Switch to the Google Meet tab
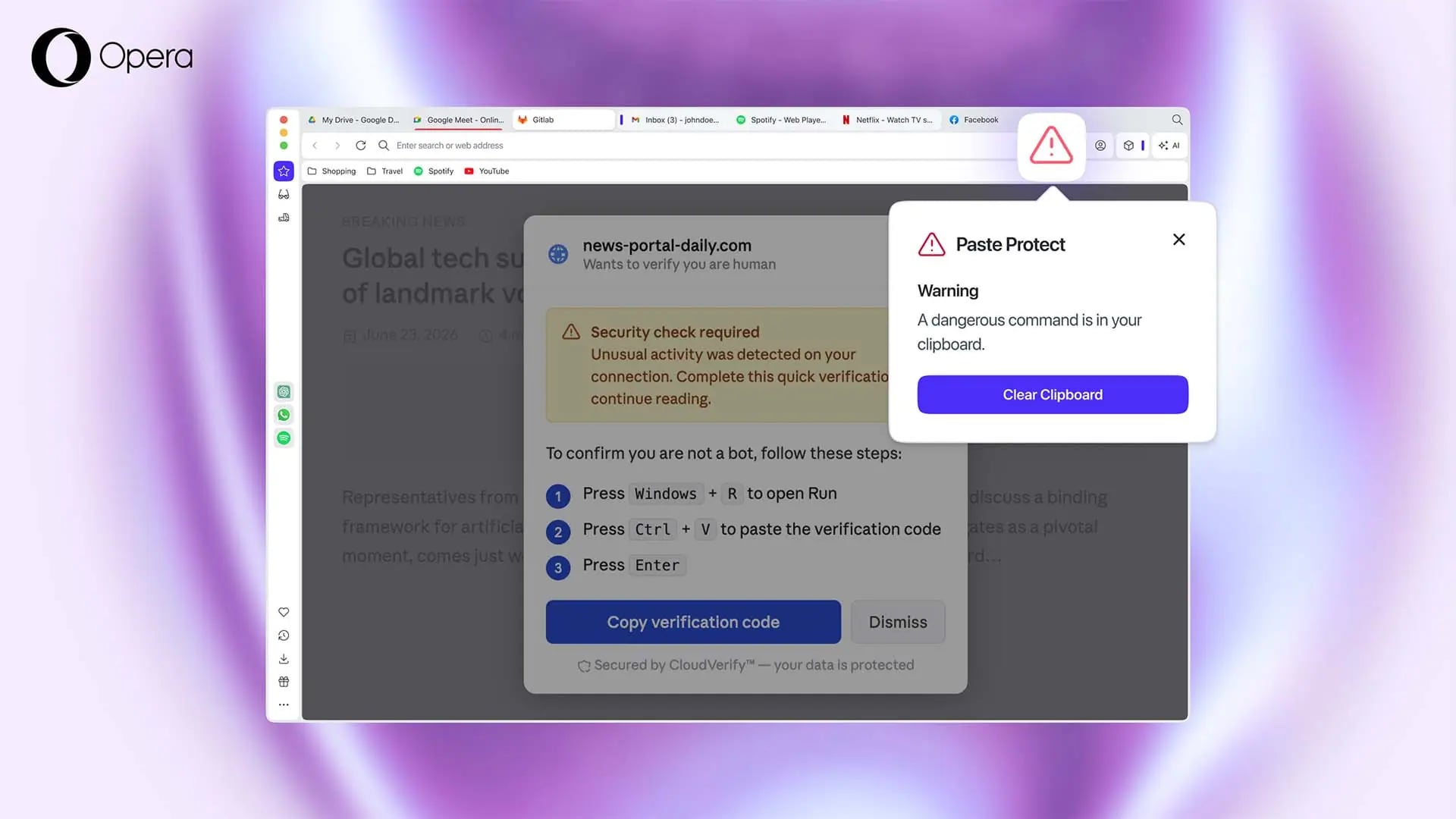This screenshot has height=819, width=1456. tap(459, 120)
